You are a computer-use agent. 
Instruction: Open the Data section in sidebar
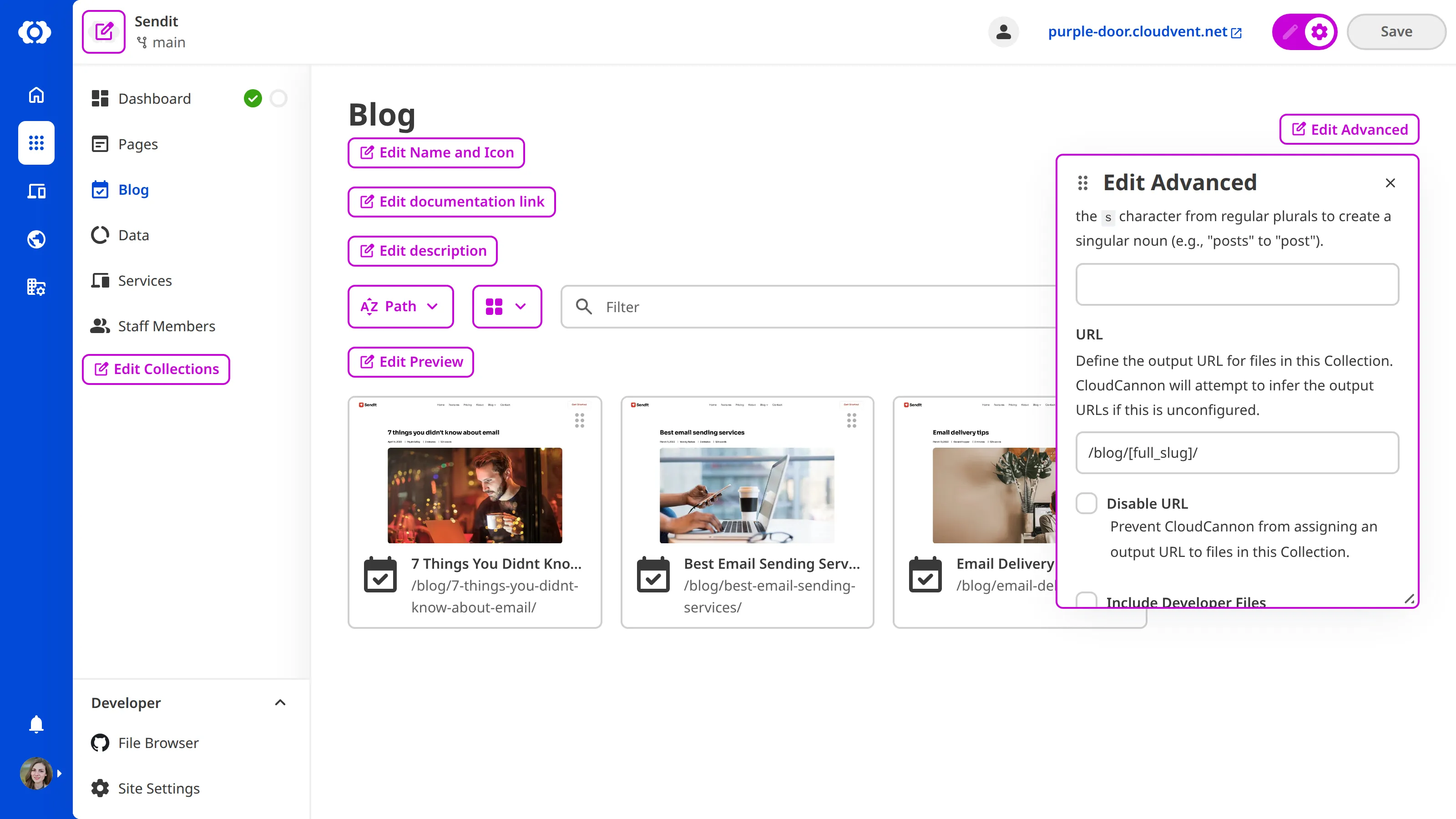point(133,235)
